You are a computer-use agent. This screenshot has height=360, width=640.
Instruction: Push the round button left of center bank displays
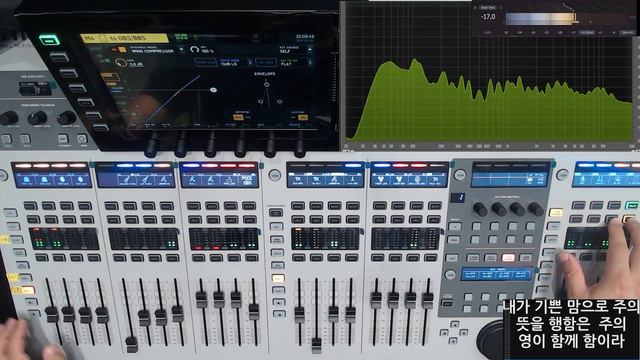coord(275,175)
